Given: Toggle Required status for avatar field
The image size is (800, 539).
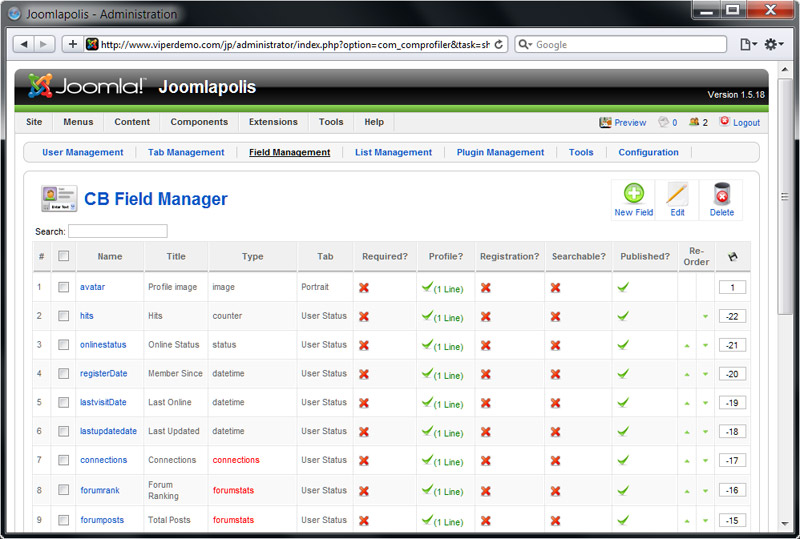Looking at the screenshot, I should point(364,287).
